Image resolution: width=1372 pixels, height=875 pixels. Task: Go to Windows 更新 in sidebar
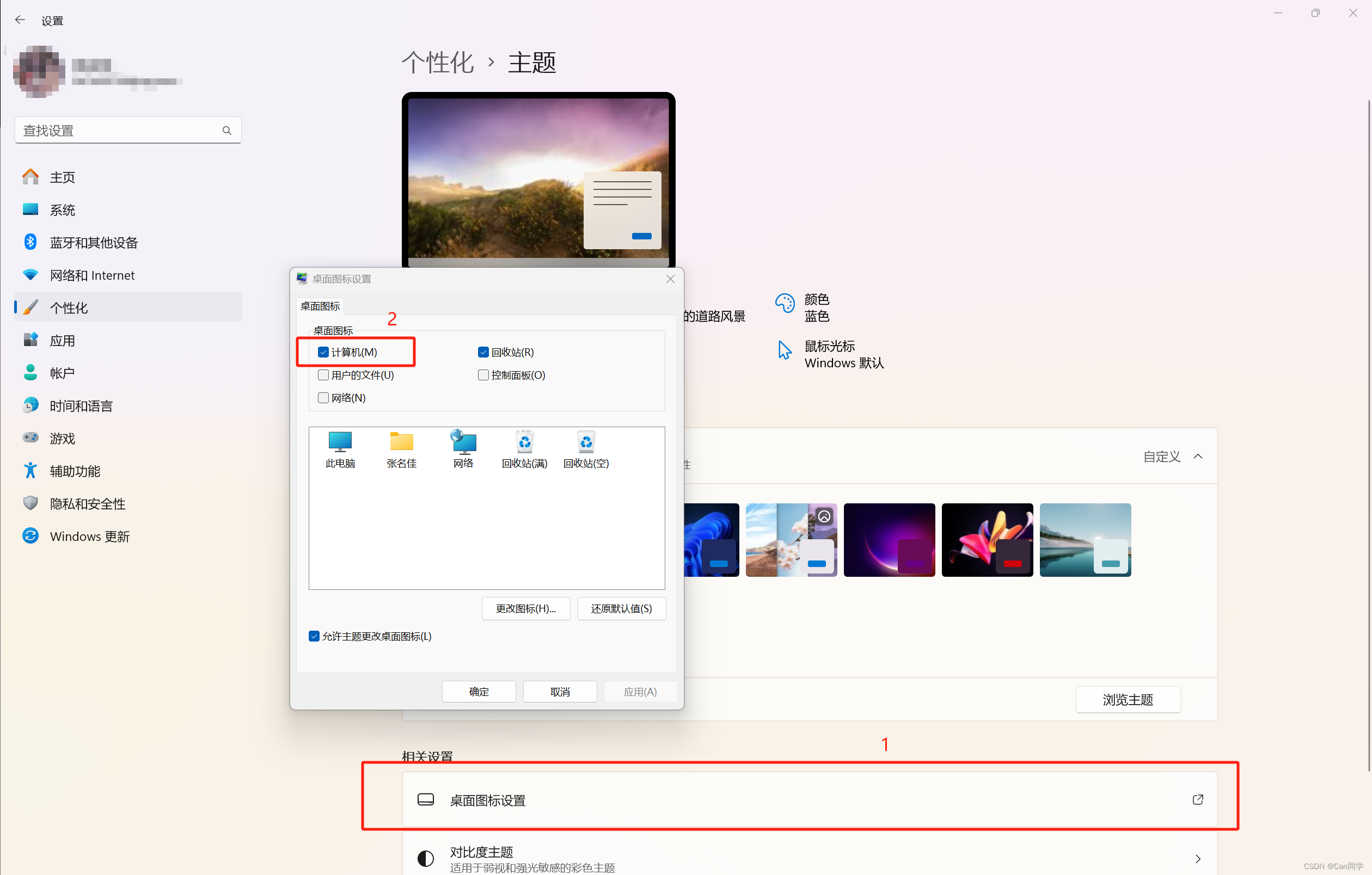[x=89, y=535]
